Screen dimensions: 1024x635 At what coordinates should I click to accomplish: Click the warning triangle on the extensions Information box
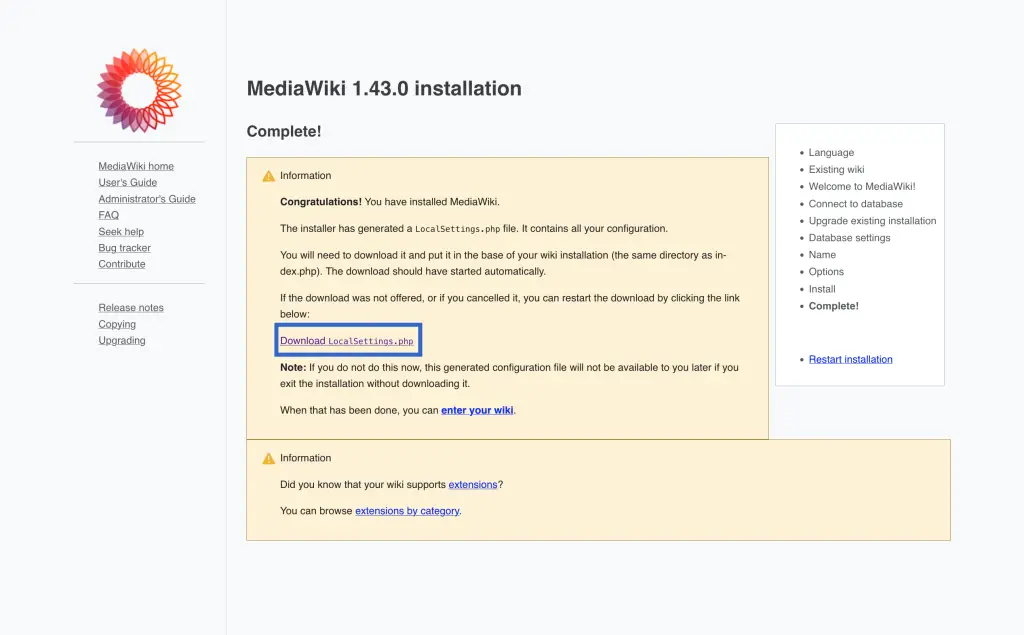pos(268,457)
